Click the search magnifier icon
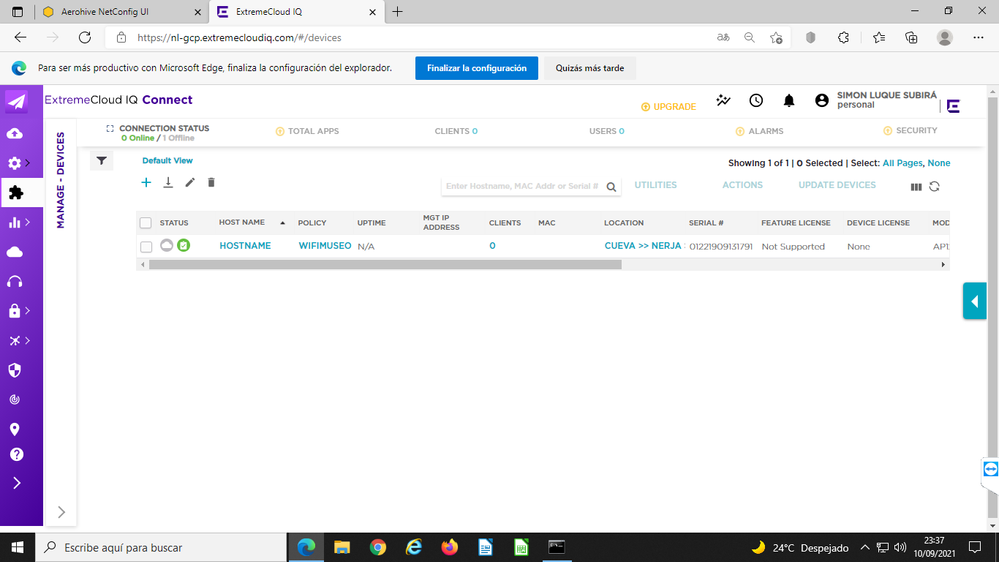This screenshot has width=999, height=562. click(611, 187)
